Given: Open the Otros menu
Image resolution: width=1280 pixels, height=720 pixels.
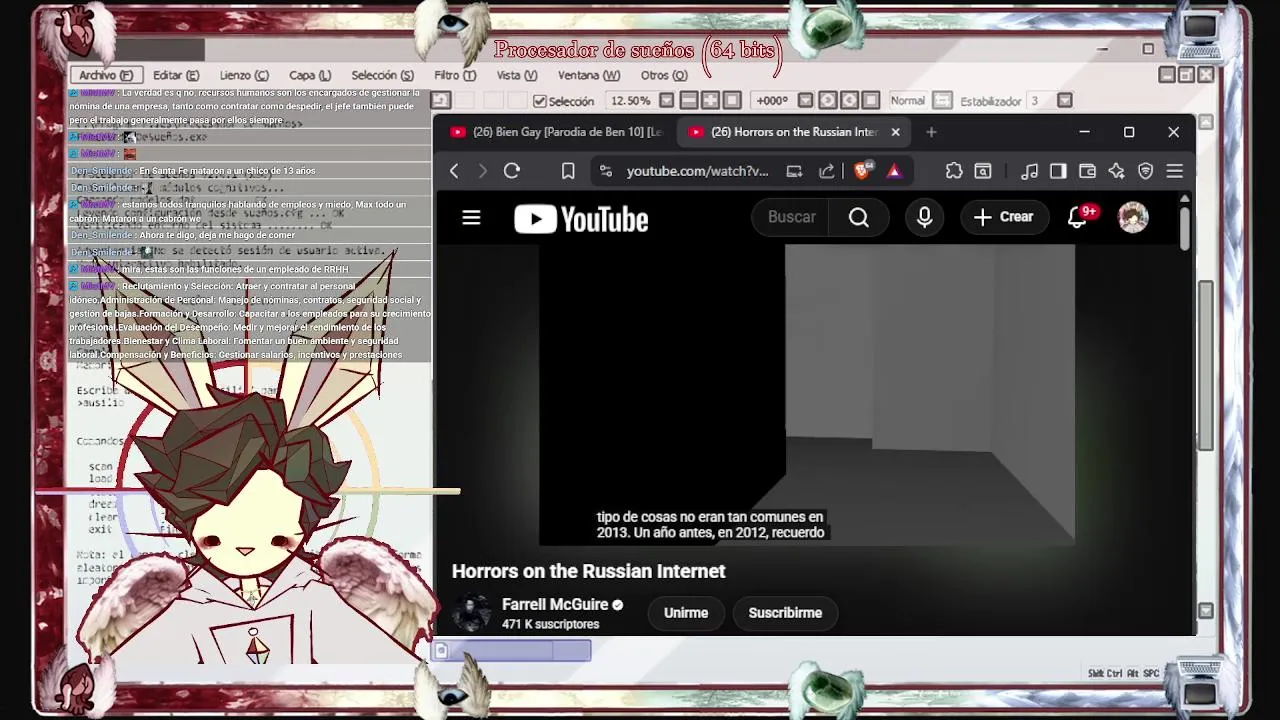Looking at the screenshot, I should (x=664, y=75).
